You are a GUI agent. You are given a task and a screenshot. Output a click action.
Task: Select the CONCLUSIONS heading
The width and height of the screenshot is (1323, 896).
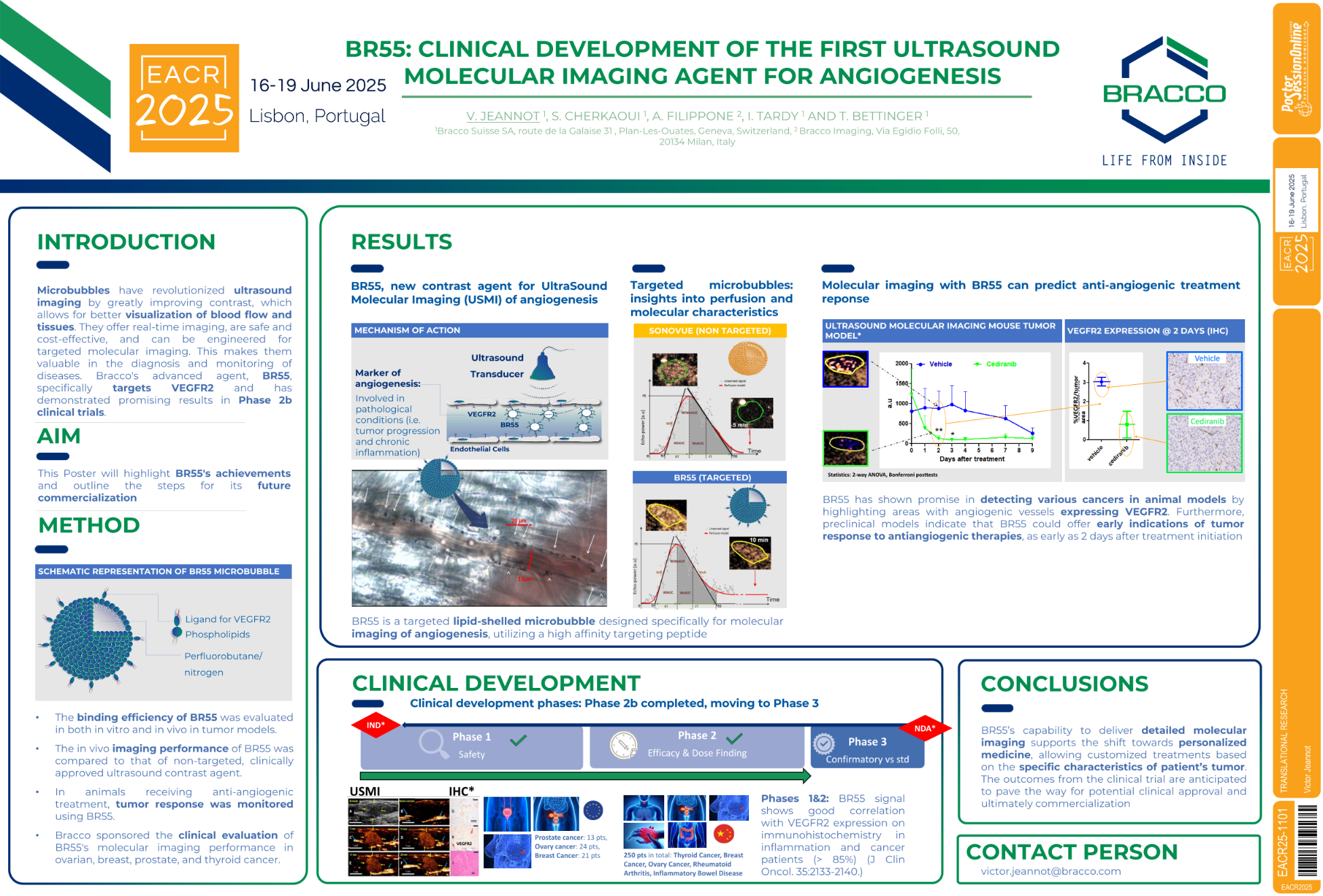coord(1064,684)
